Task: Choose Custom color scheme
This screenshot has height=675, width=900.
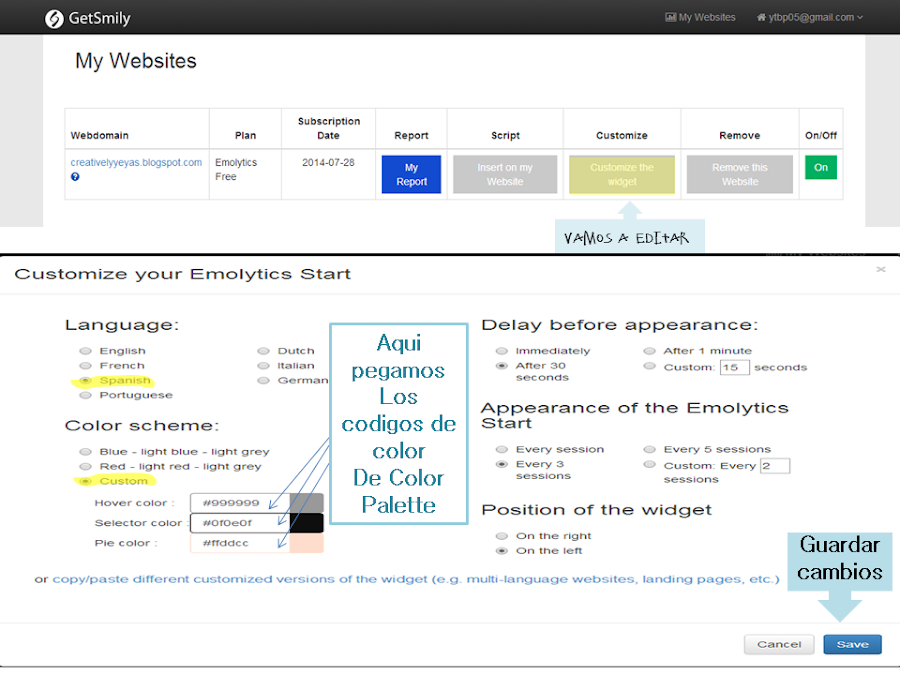Action: coord(86,481)
